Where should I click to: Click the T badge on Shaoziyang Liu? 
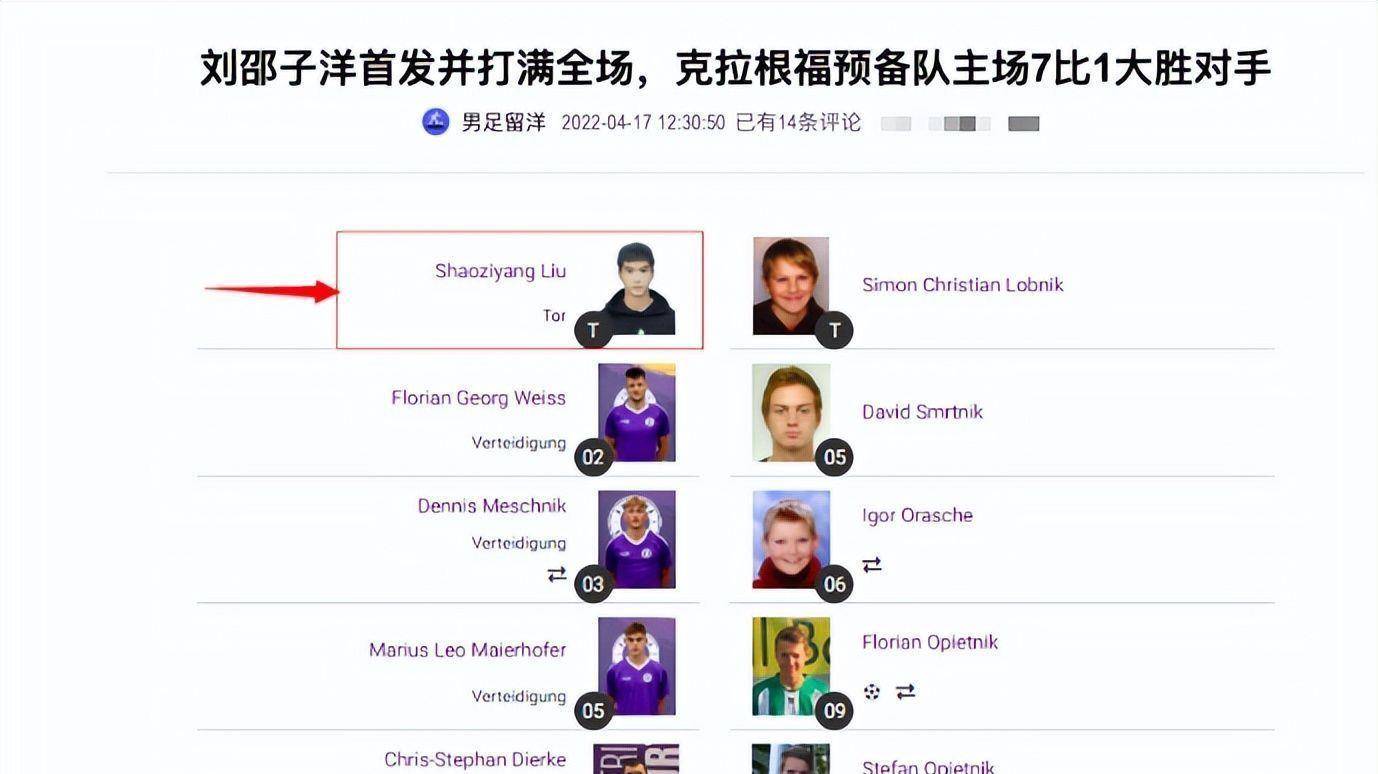pyautogui.click(x=593, y=330)
